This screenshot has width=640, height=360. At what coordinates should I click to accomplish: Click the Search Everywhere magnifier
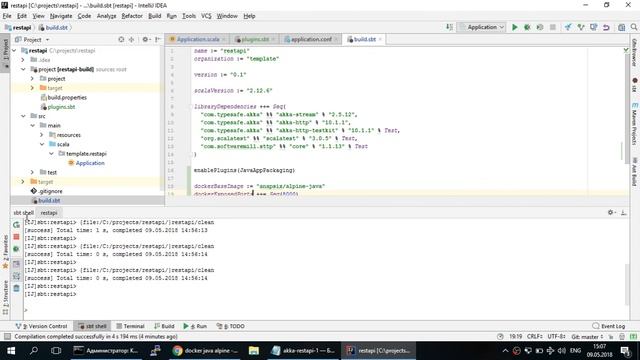(634, 27)
